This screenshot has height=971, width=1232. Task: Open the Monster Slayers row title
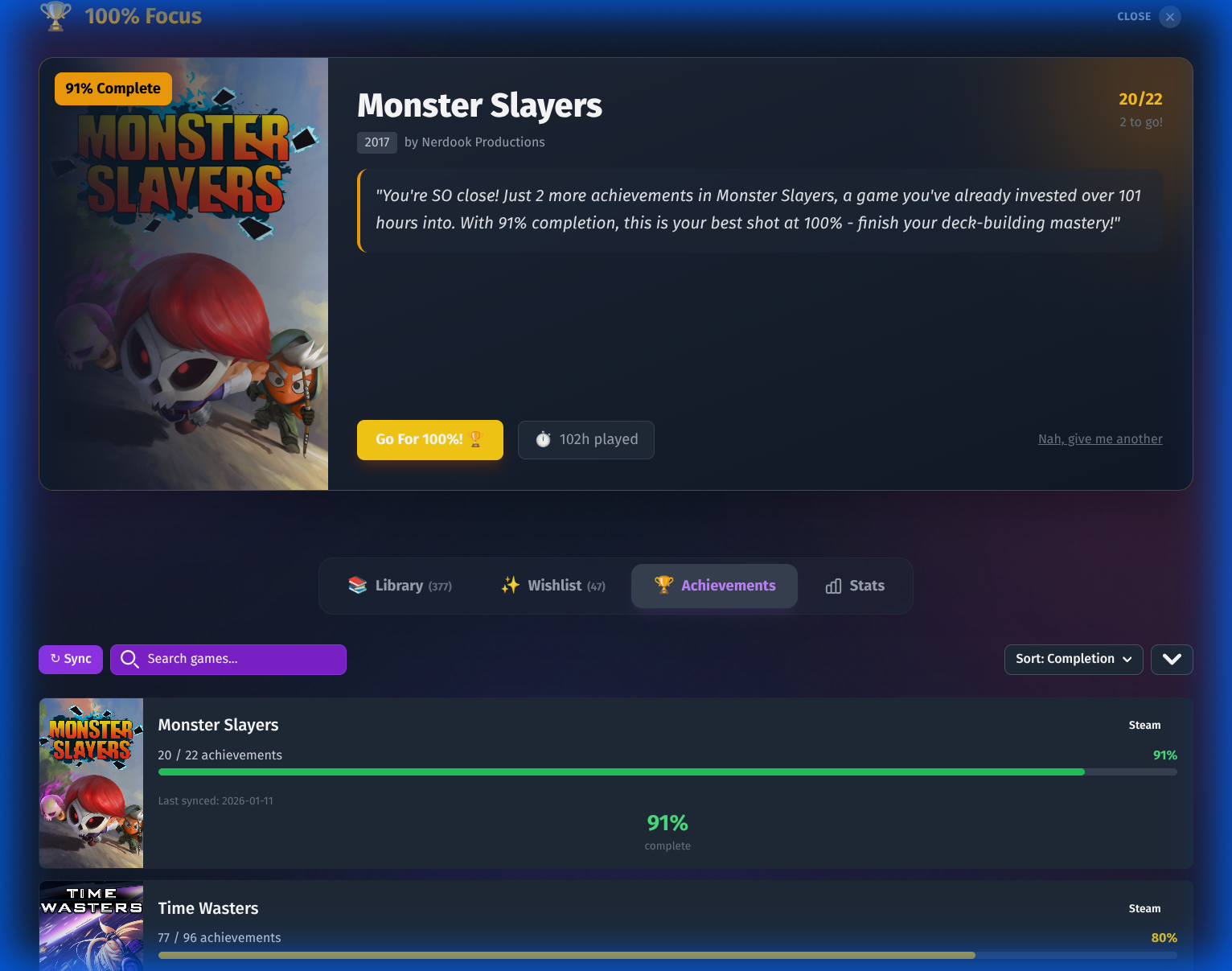[218, 725]
